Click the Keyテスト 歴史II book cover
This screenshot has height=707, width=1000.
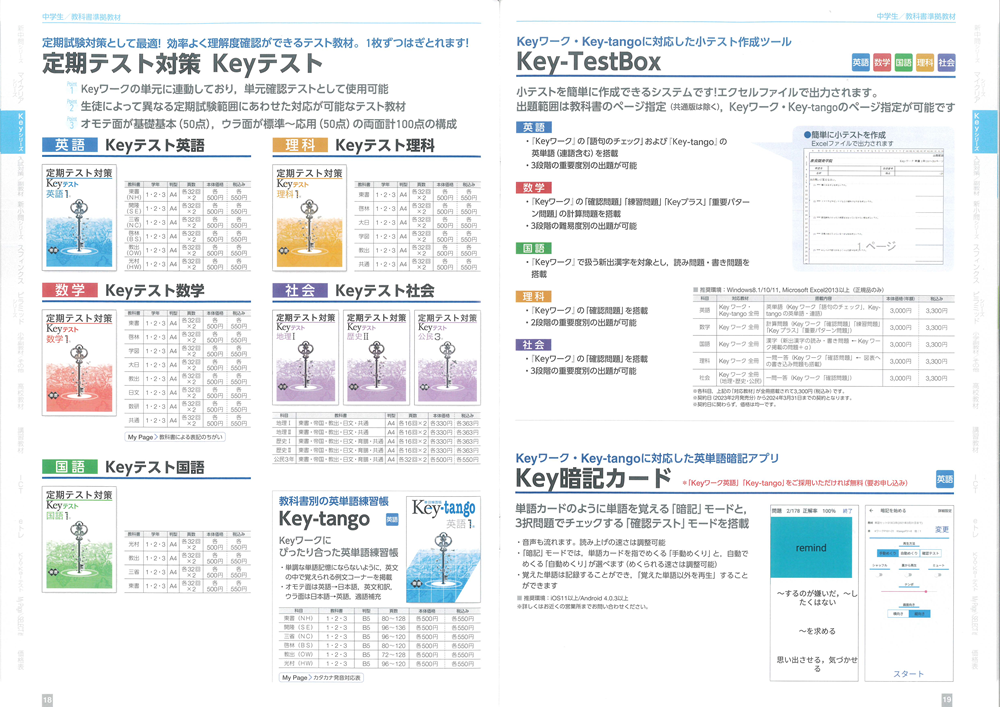tap(376, 357)
